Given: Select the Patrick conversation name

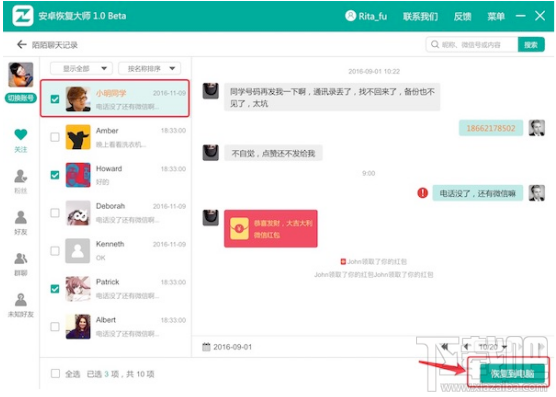Looking at the screenshot, I should tap(107, 282).
